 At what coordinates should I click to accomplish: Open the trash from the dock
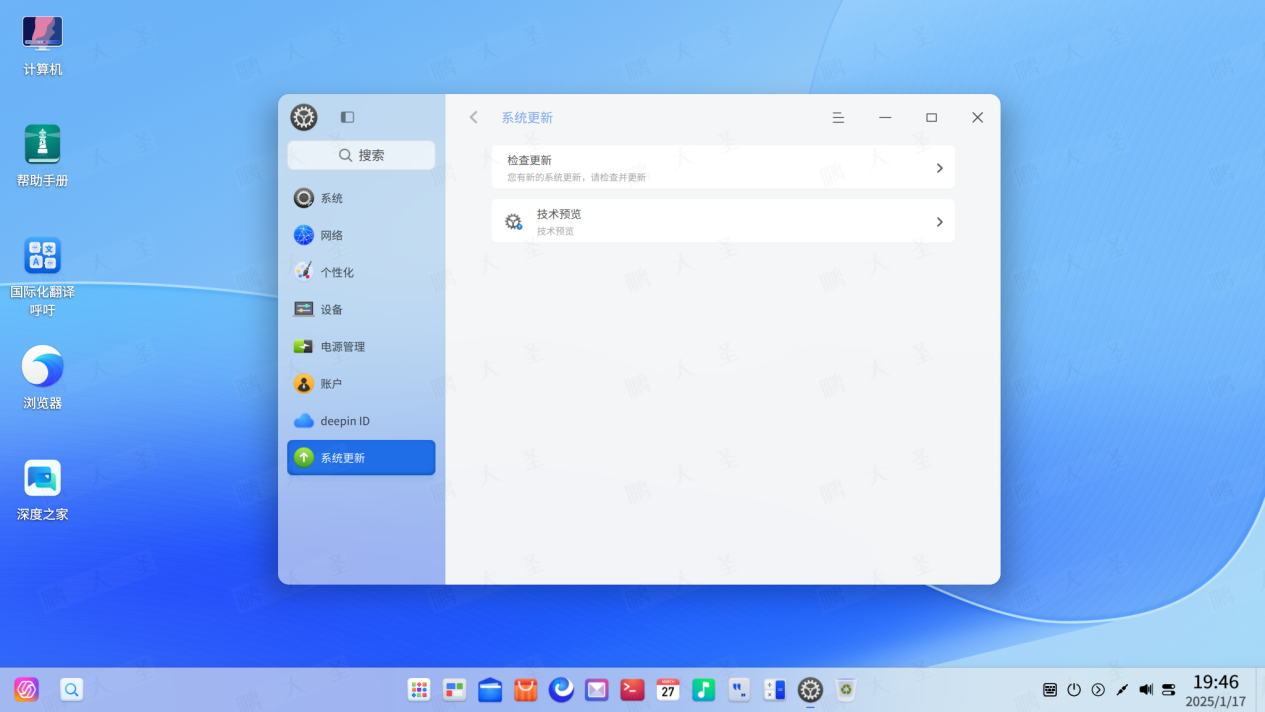point(846,689)
